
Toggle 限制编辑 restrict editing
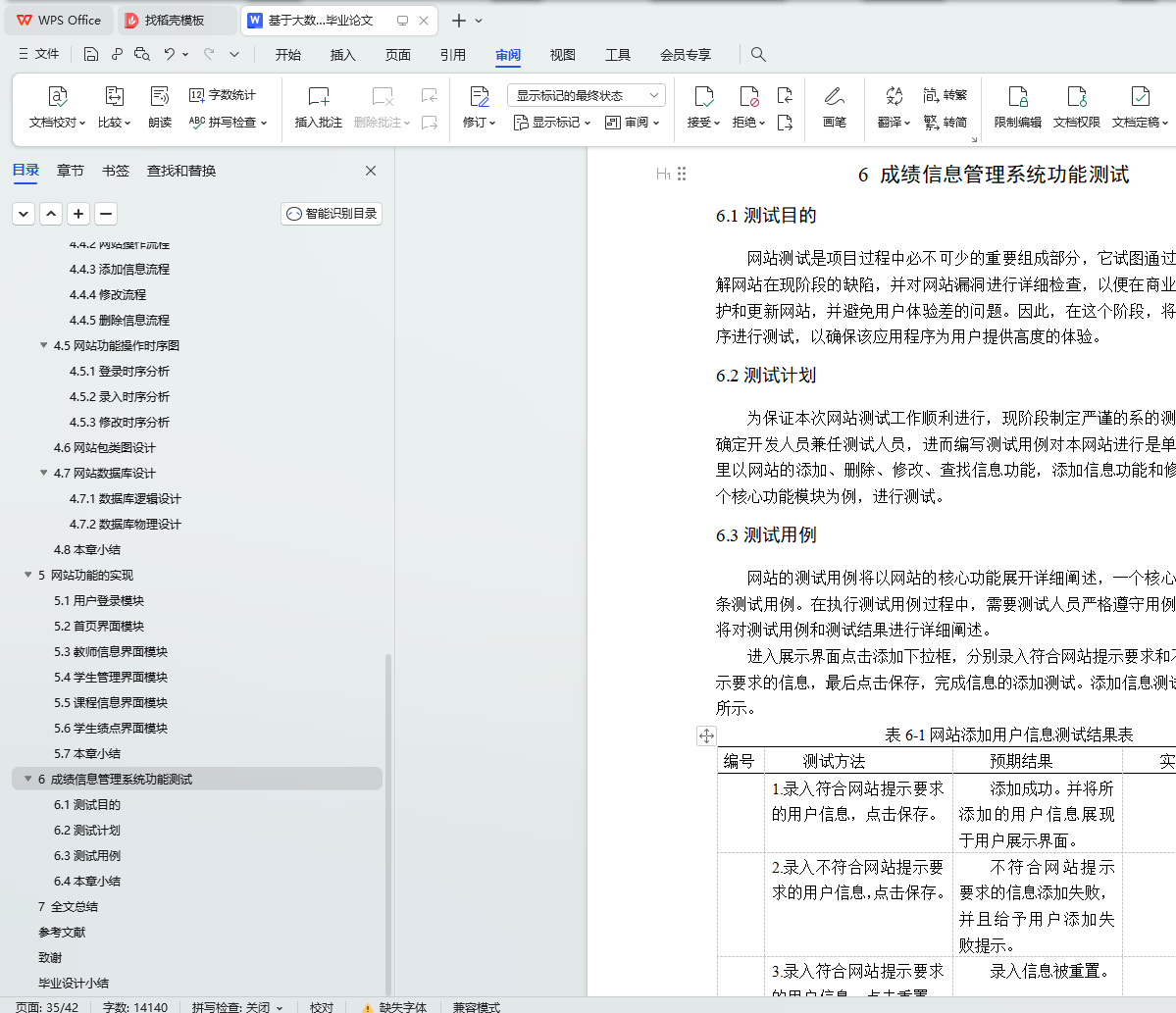coord(1018,107)
